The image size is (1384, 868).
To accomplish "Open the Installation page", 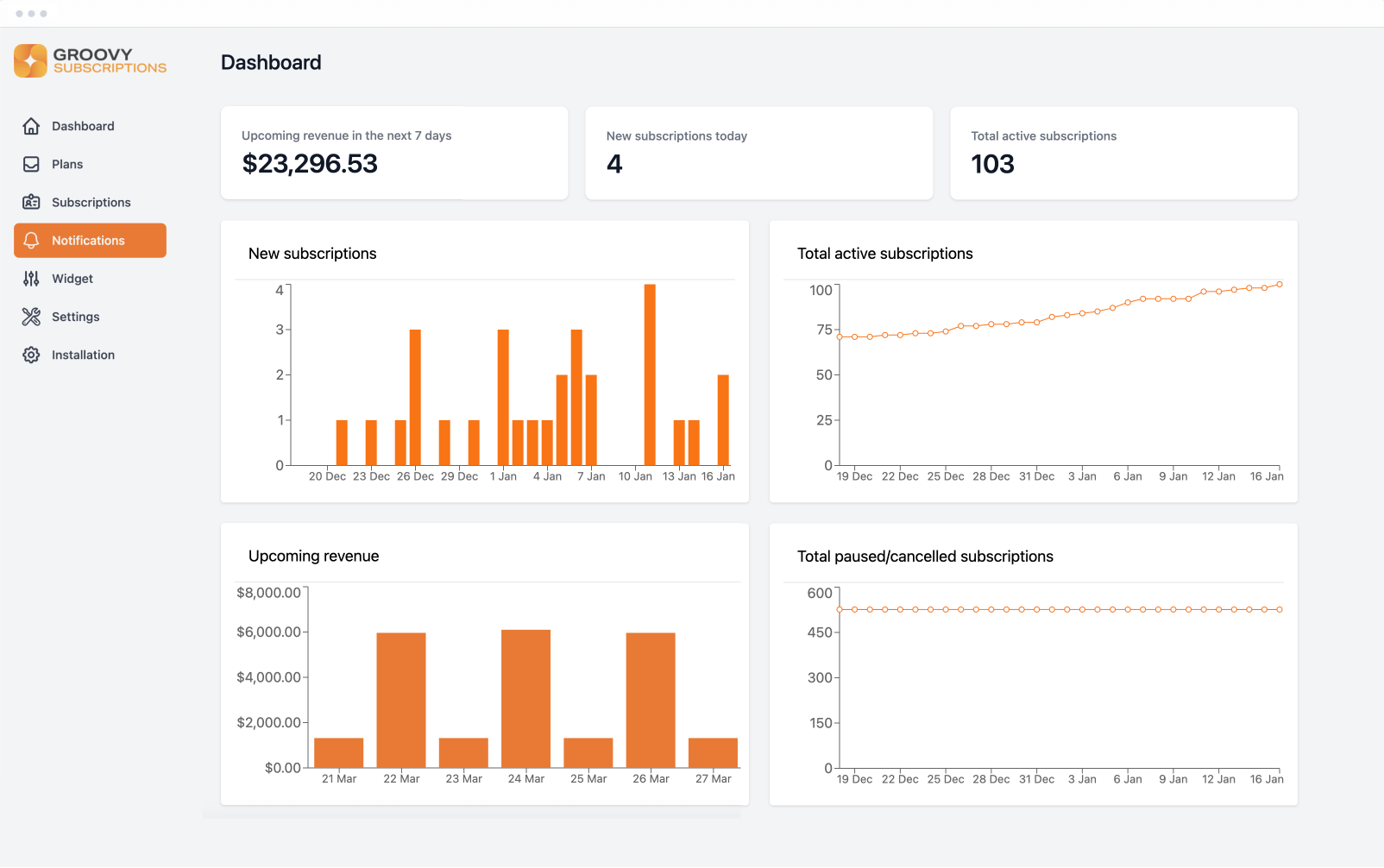I will [90, 355].
